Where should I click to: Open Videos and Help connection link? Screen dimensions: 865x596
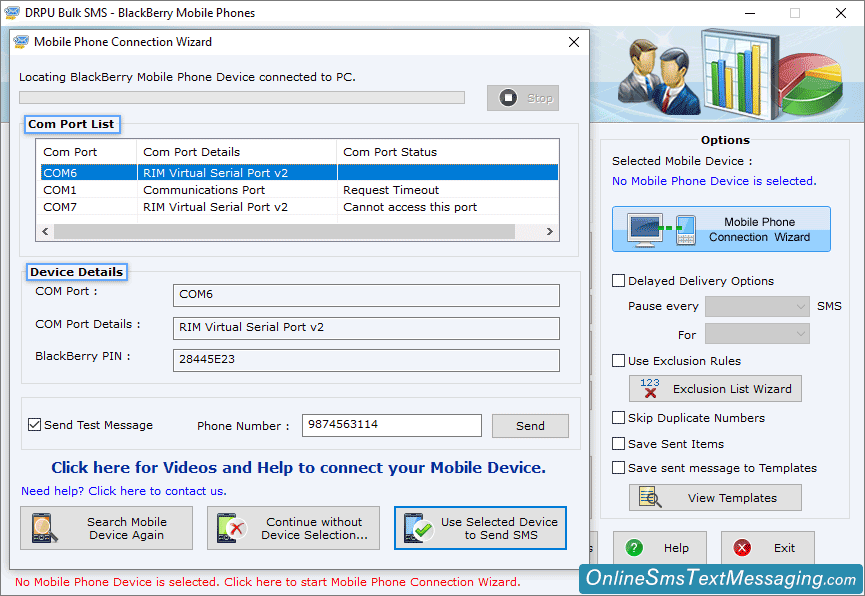click(x=298, y=467)
